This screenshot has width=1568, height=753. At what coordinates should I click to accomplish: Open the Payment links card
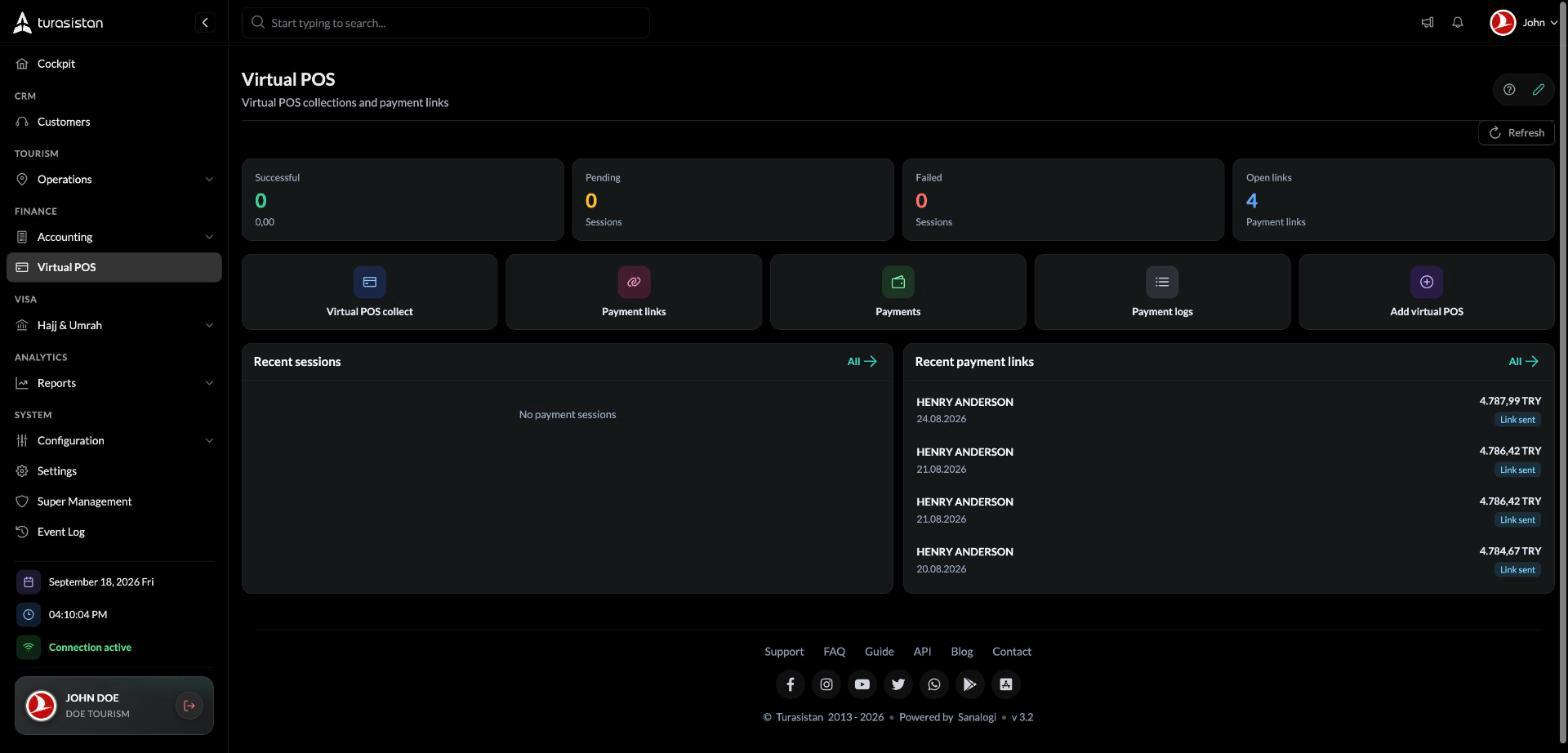[x=634, y=292]
